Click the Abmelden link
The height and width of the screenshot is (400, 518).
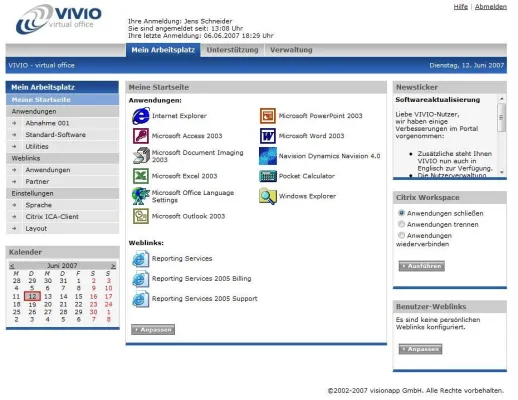491,7
